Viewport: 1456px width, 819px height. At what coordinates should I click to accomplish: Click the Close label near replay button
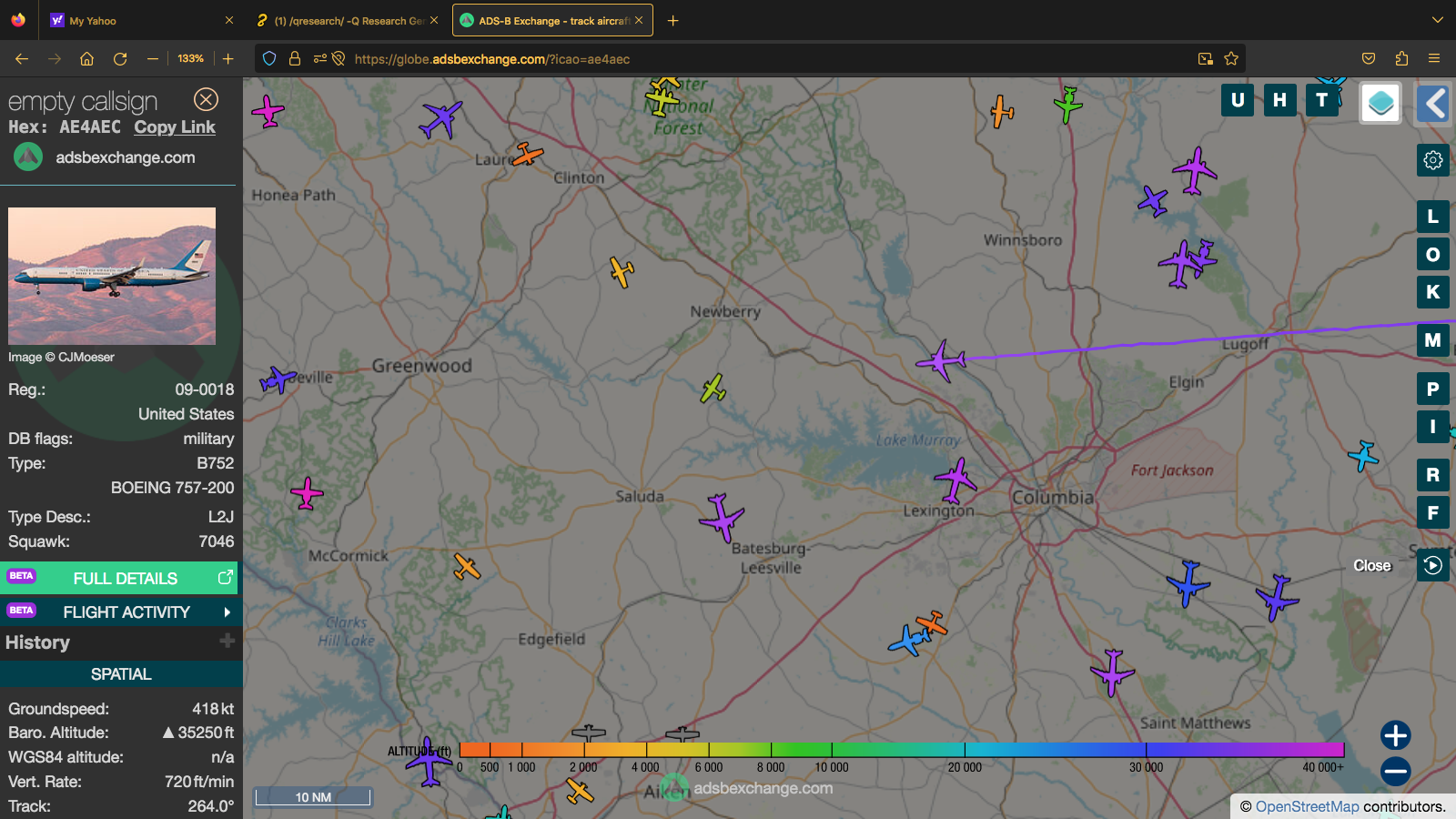click(1372, 565)
